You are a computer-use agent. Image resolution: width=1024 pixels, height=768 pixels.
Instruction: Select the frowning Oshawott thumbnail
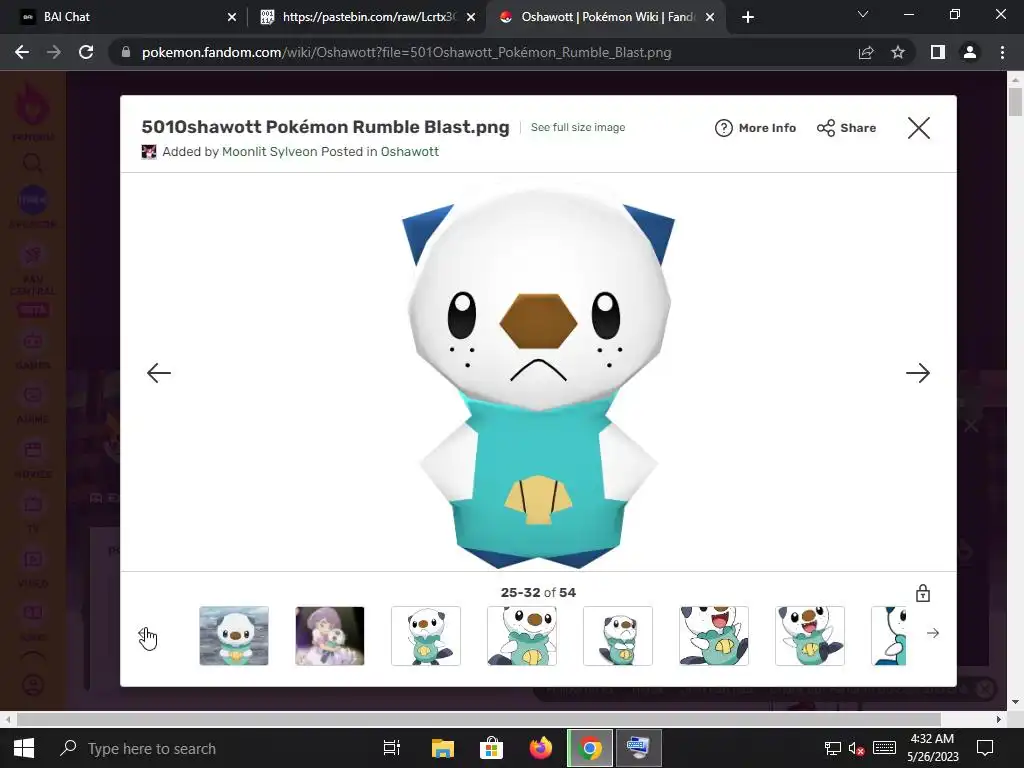pos(618,635)
